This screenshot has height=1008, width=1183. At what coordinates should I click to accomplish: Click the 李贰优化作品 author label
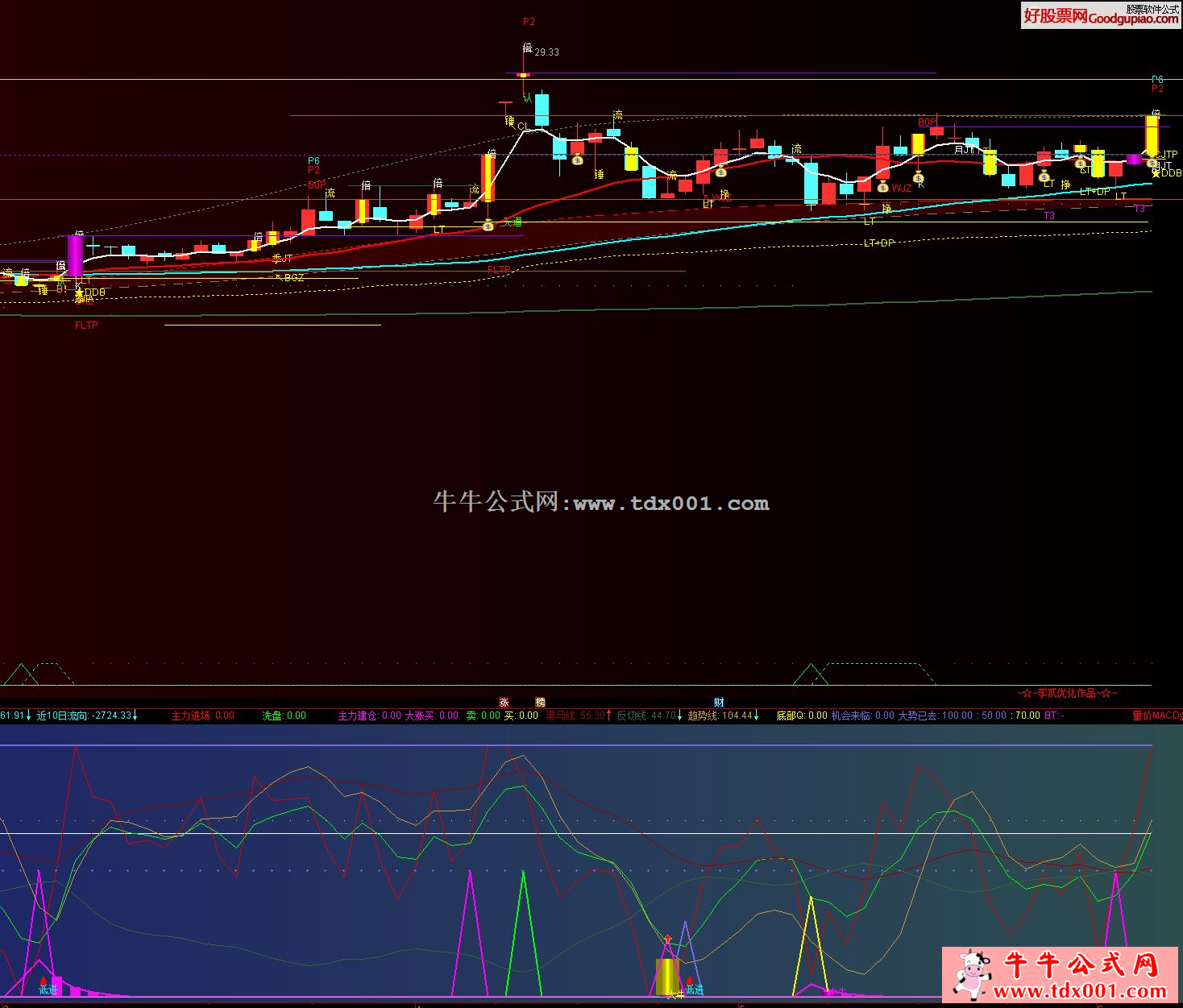click(1067, 693)
